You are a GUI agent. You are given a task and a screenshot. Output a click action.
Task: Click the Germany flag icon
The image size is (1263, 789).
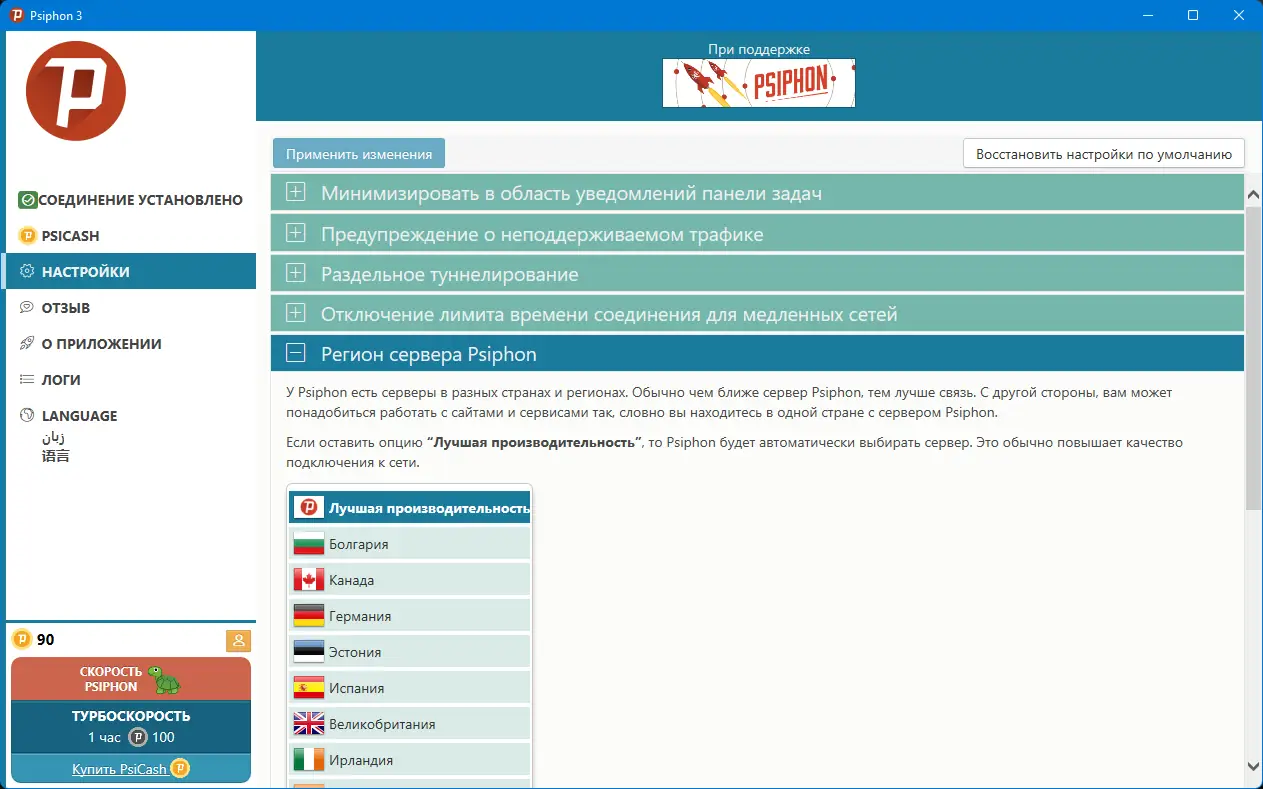[x=309, y=616]
